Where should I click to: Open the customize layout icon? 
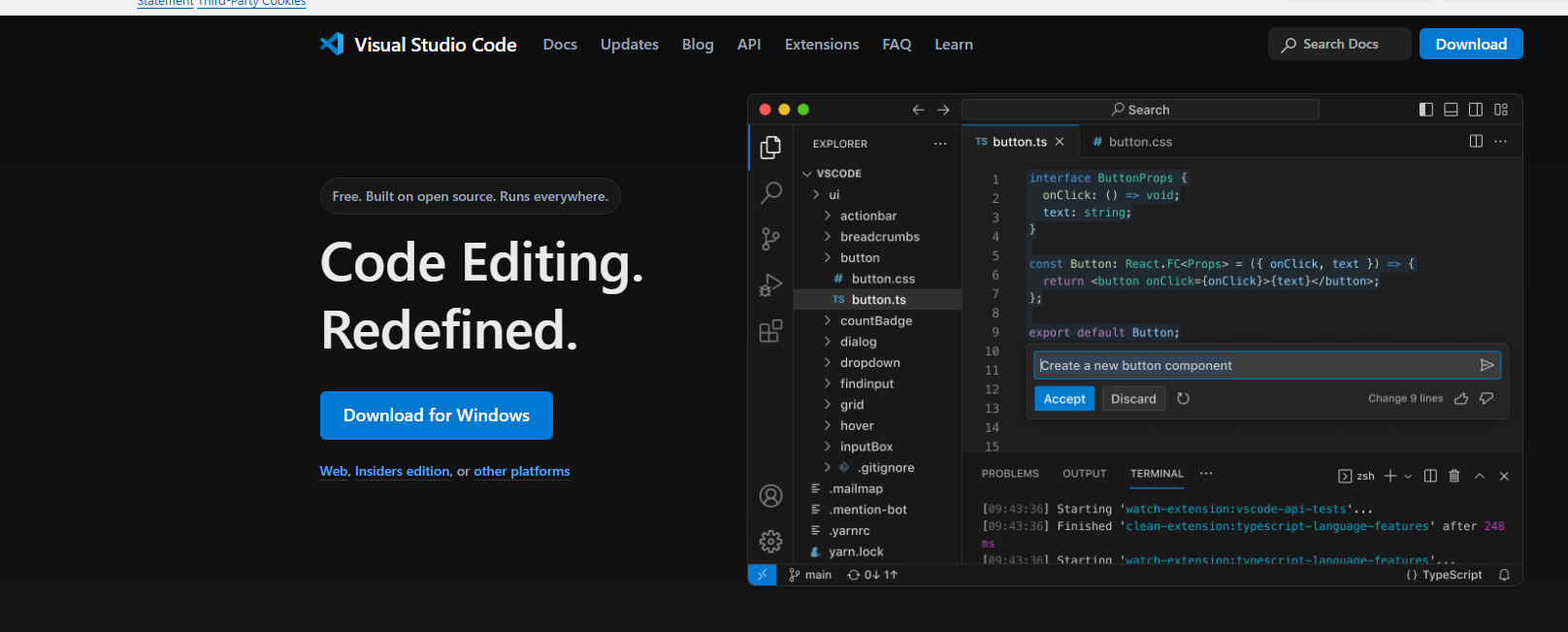click(1501, 110)
